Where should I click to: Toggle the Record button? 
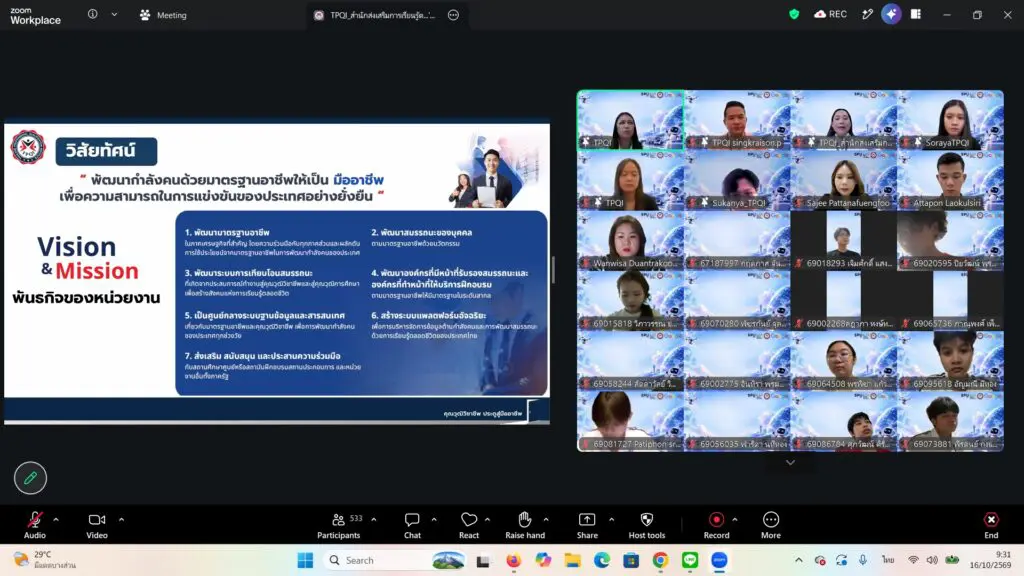click(716, 525)
